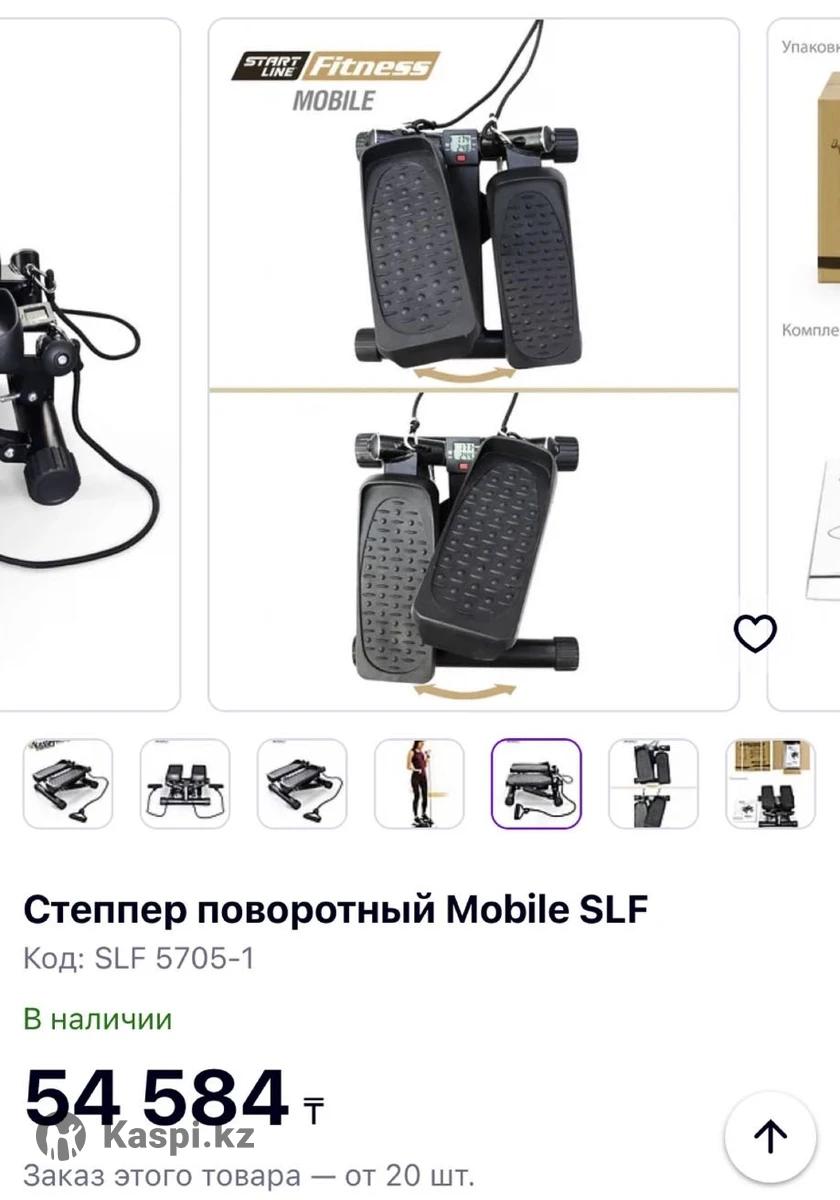Select first thumbnail of stepper with cords

(x=68, y=784)
